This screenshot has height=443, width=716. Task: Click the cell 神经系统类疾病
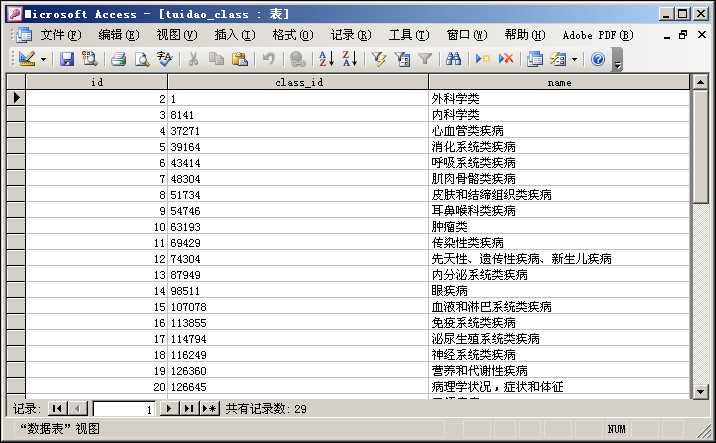coord(559,354)
